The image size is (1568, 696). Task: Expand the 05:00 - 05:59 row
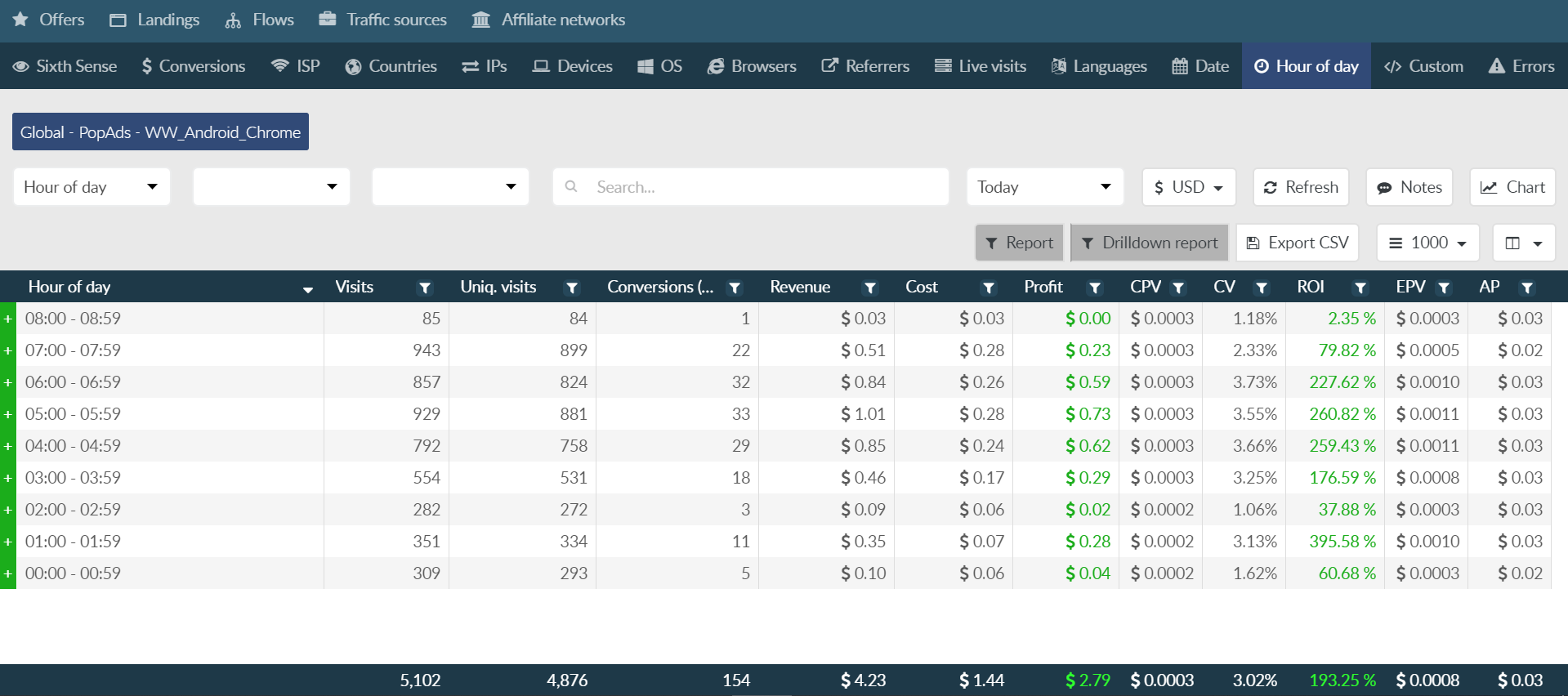8,414
